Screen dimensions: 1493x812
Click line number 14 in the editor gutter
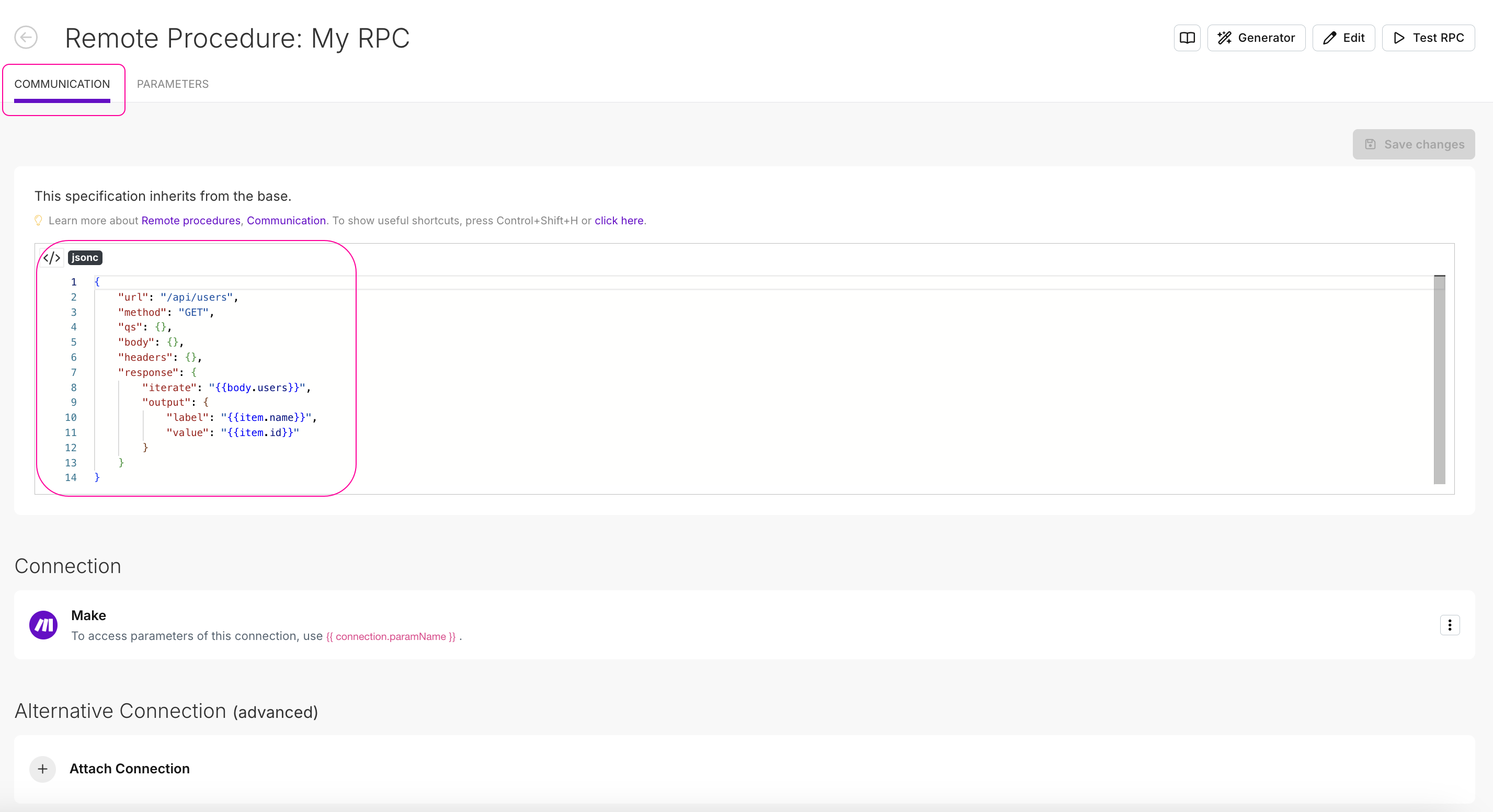pyautogui.click(x=71, y=477)
